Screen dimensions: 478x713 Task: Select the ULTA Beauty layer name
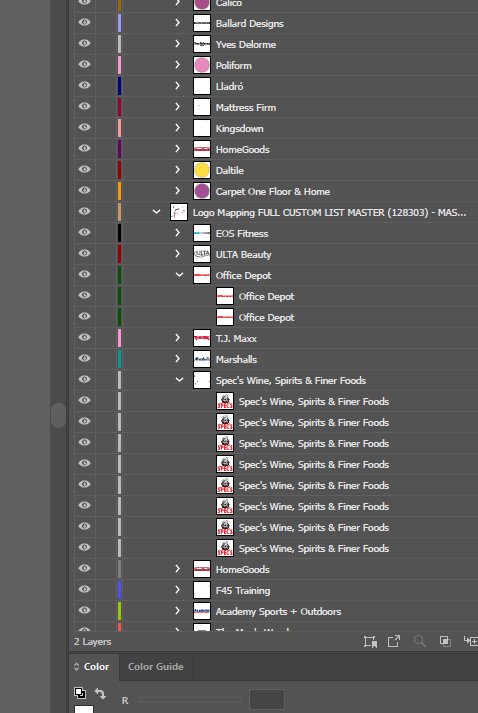tap(243, 255)
